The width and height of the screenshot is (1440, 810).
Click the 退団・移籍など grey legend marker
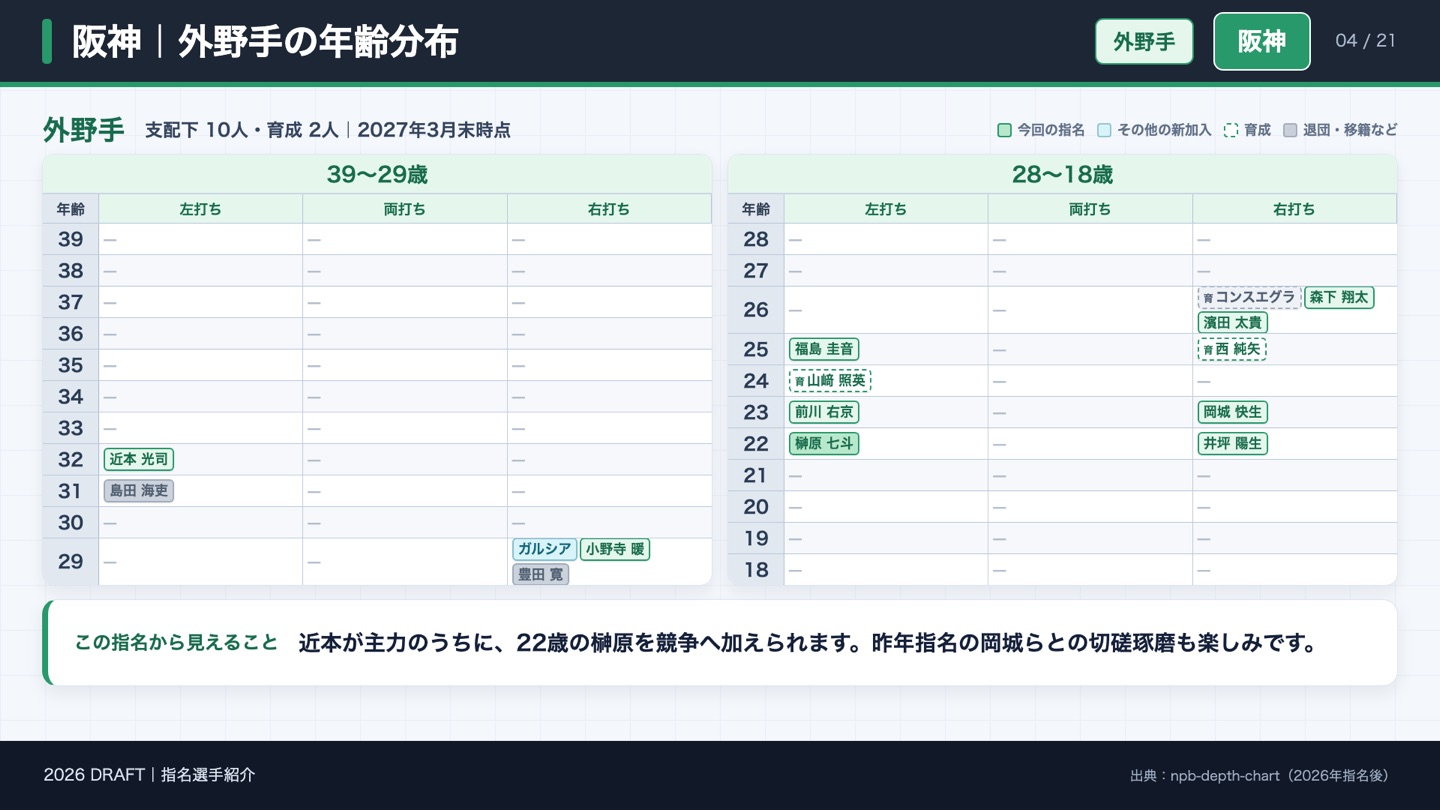click(1290, 130)
